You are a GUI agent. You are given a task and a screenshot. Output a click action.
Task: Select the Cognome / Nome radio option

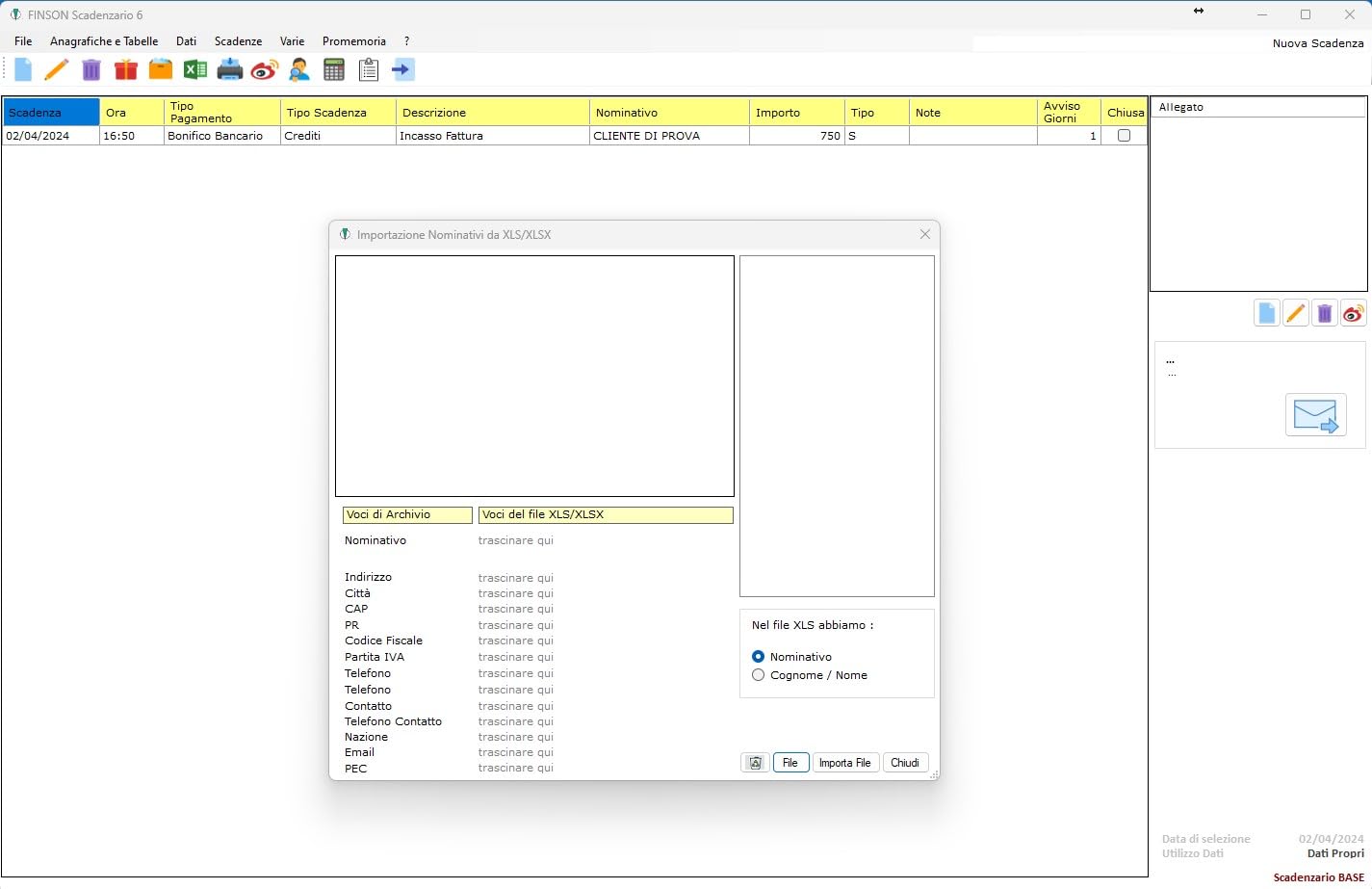[x=758, y=675]
